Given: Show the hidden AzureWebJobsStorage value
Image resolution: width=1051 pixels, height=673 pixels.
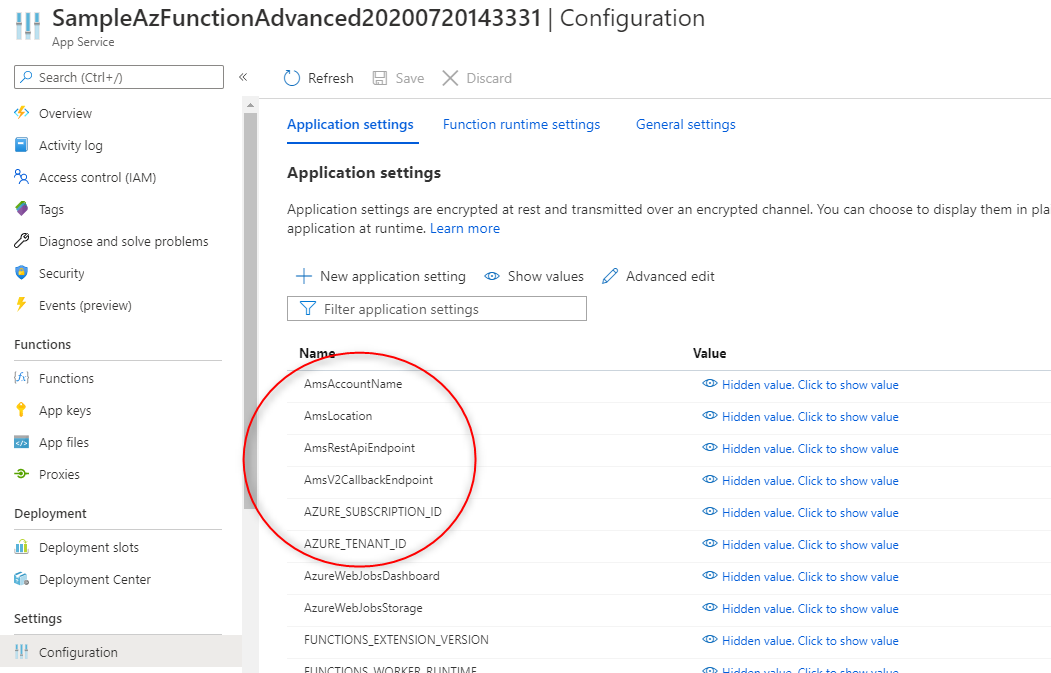Looking at the screenshot, I should coord(800,609).
